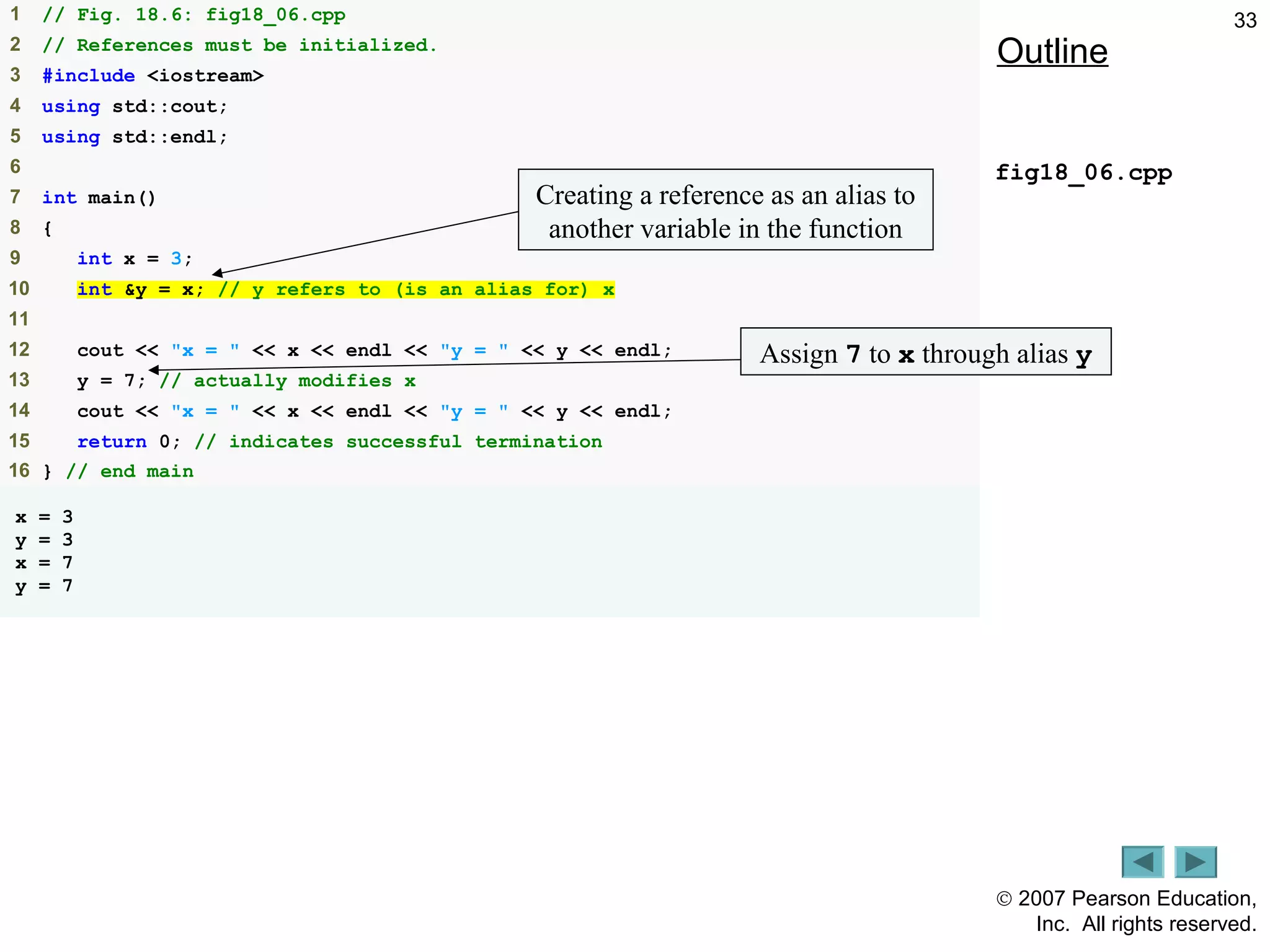Select the first output line 'x = 3'
Image resolution: width=1270 pixels, height=952 pixels.
[44, 517]
